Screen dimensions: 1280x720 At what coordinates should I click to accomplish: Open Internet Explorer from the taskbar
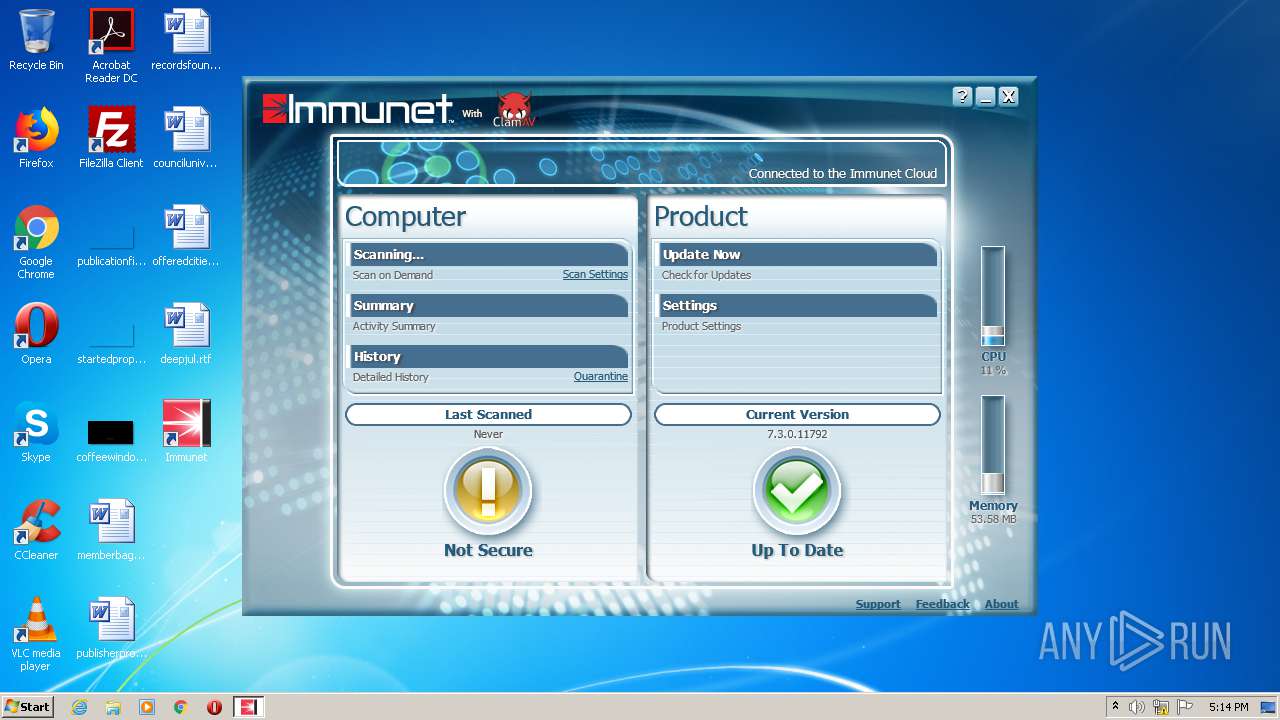tap(79, 707)
